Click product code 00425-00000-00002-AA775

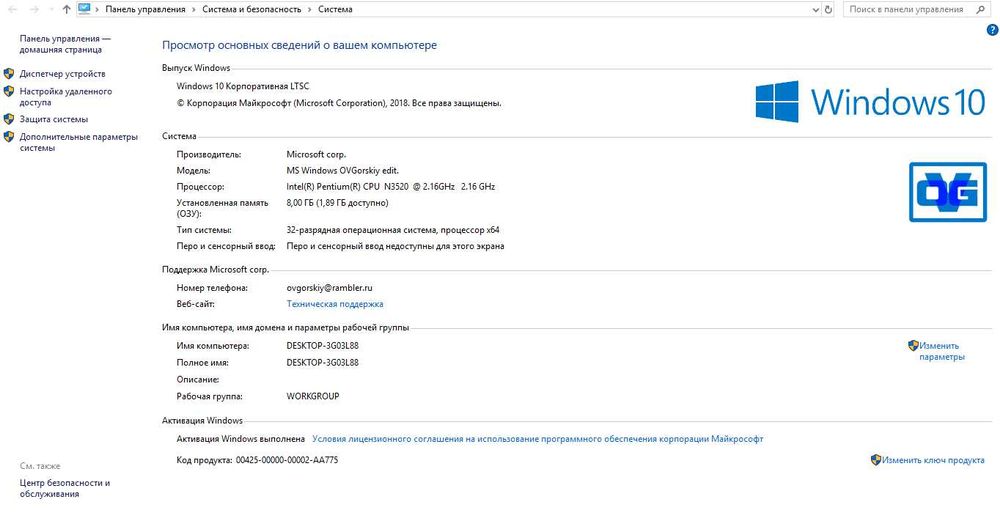coord(287,460)
